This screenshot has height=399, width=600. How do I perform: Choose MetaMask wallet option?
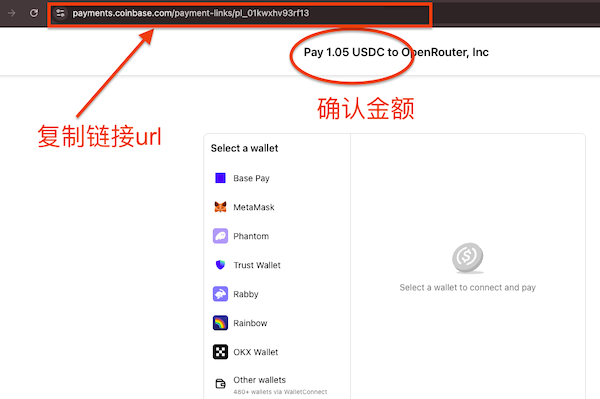click(x=254, y=207)
